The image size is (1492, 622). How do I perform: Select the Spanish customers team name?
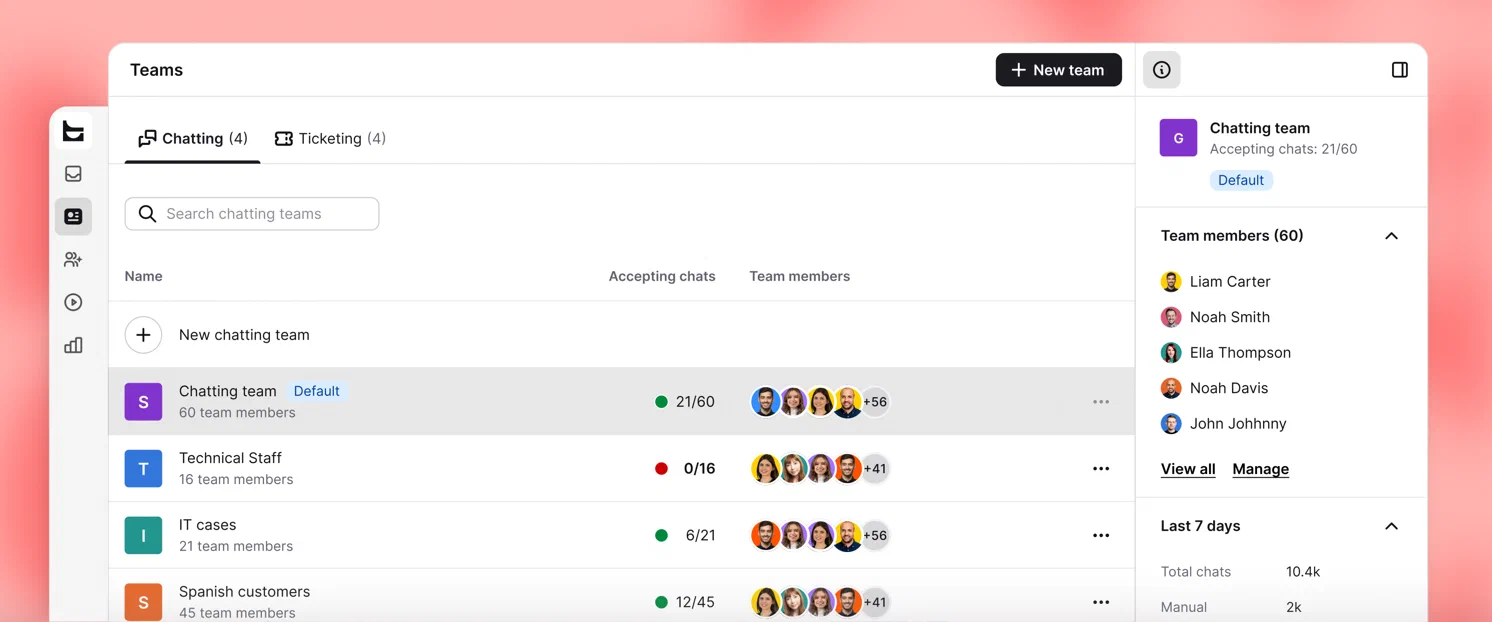[x=245, y=592]
